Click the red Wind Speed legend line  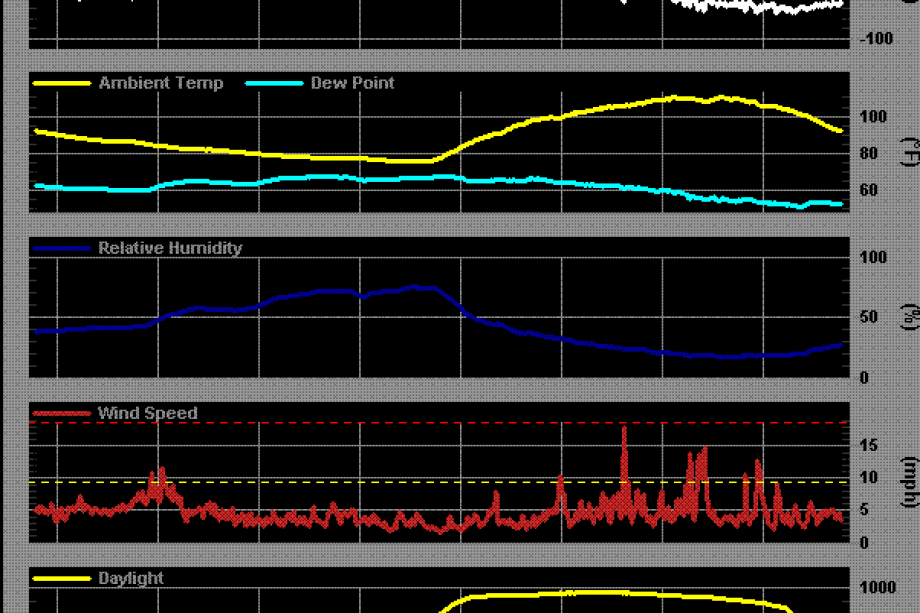click(x=62, y=414)
